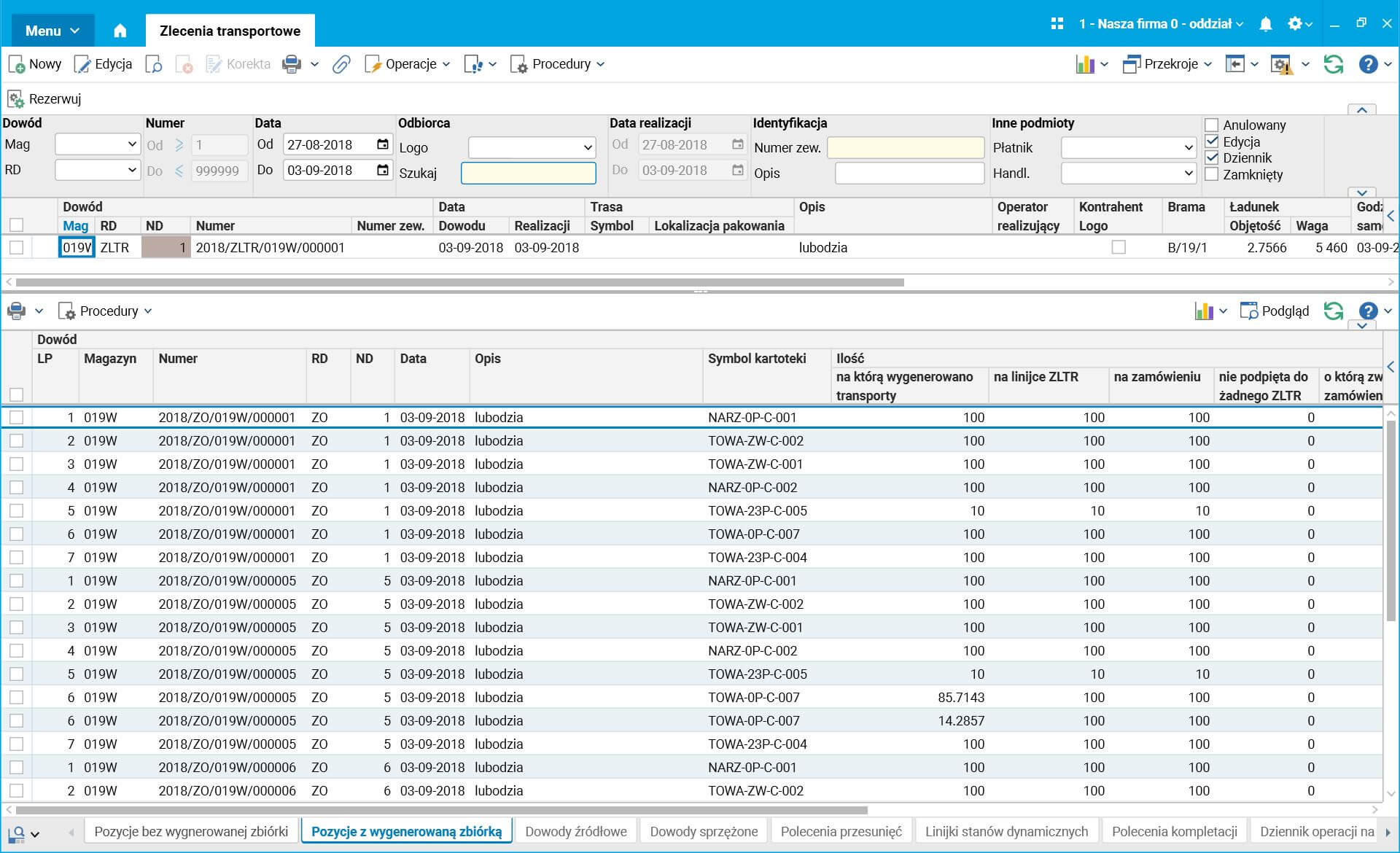
Task: Click the green refresh icon in top toolbar
Action: (1333, 64)
